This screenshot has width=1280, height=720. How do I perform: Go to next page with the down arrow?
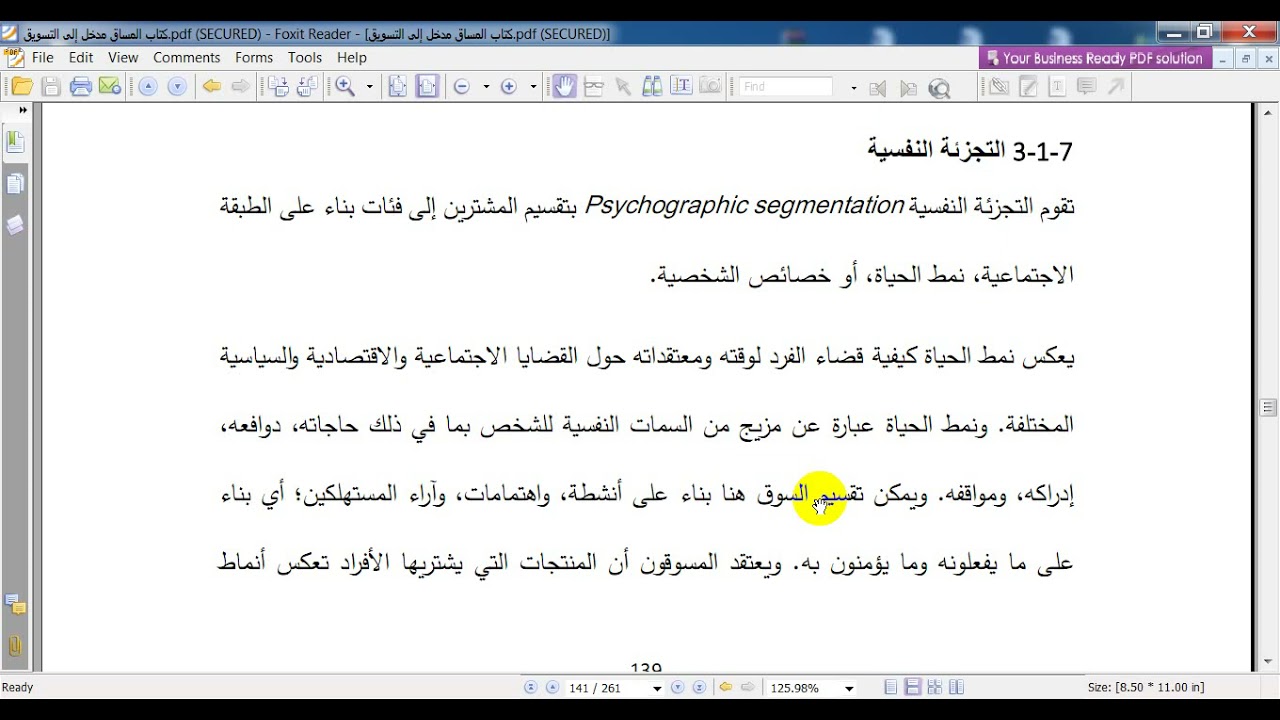(x=177, y=87)
